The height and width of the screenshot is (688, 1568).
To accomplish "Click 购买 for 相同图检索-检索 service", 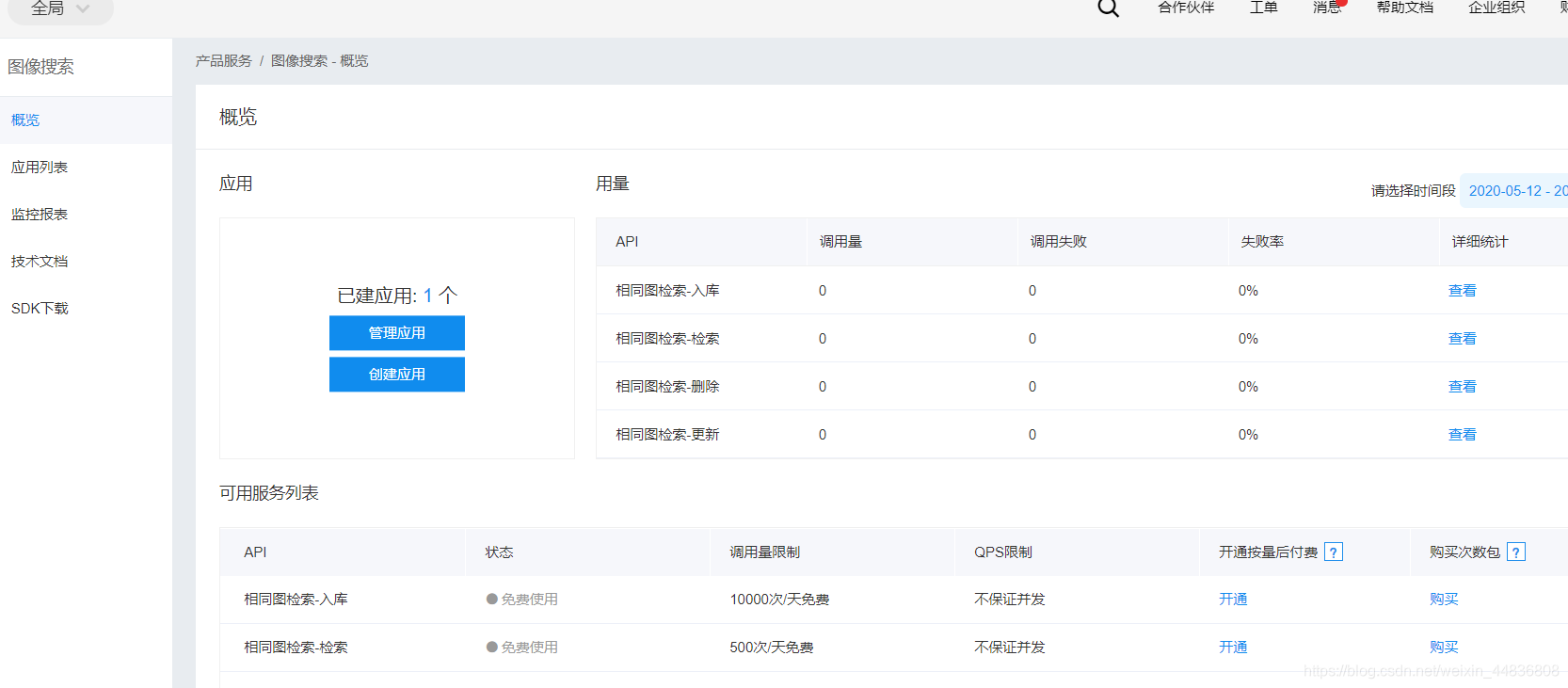I will point(1444,648).
